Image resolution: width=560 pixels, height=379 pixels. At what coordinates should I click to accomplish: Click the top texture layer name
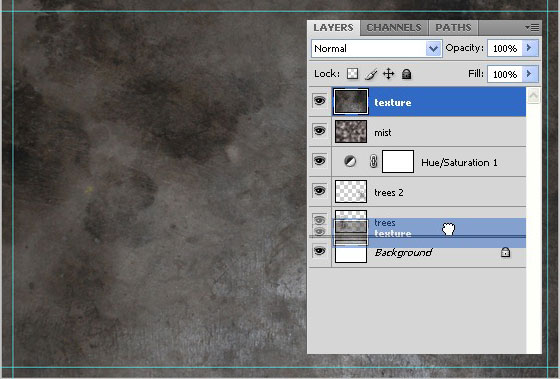coord(392,103)
